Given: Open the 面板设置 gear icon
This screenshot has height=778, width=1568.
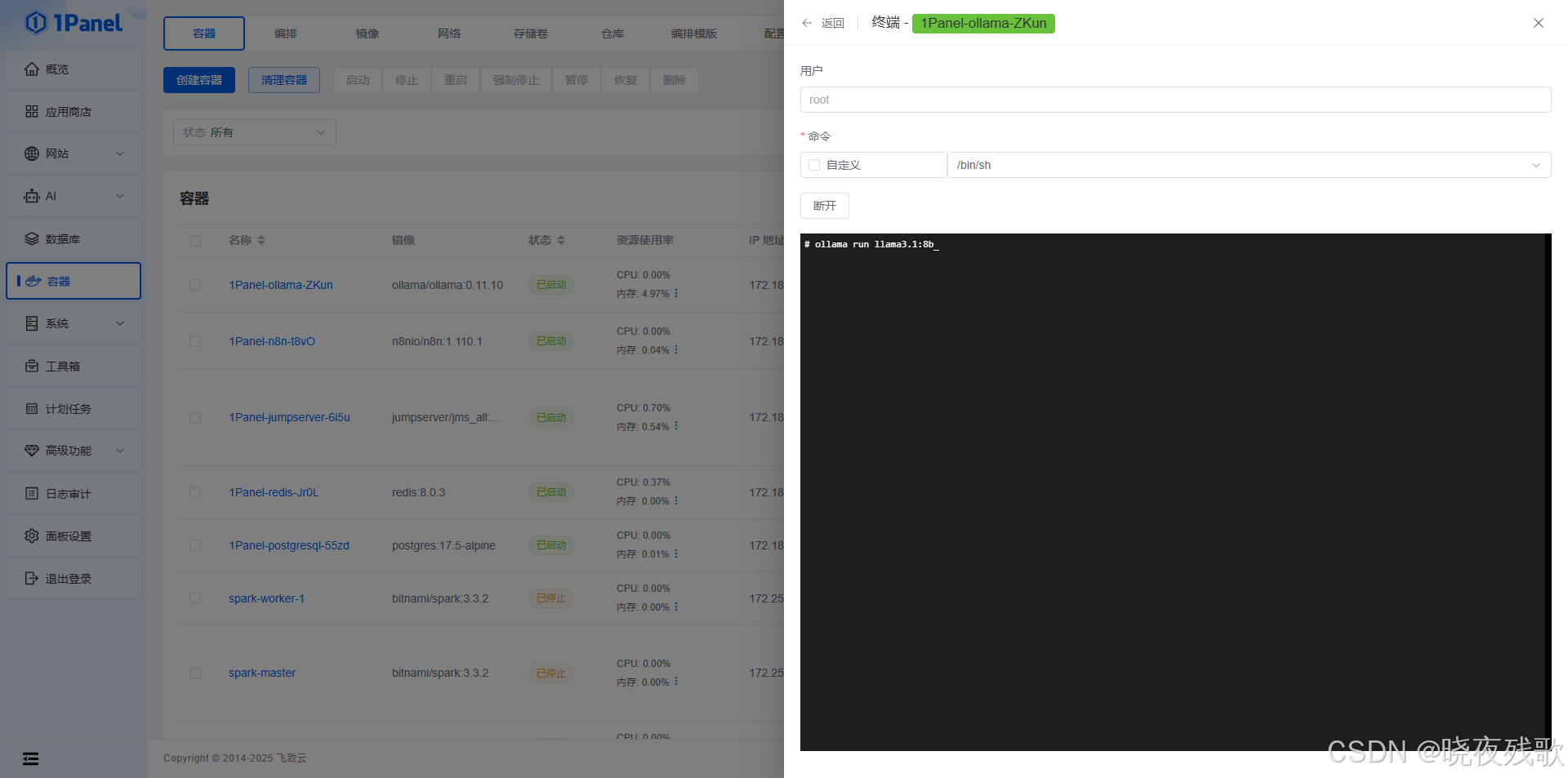Looking at the screenshot, I should pyautogui.click(x=32, y=536).
